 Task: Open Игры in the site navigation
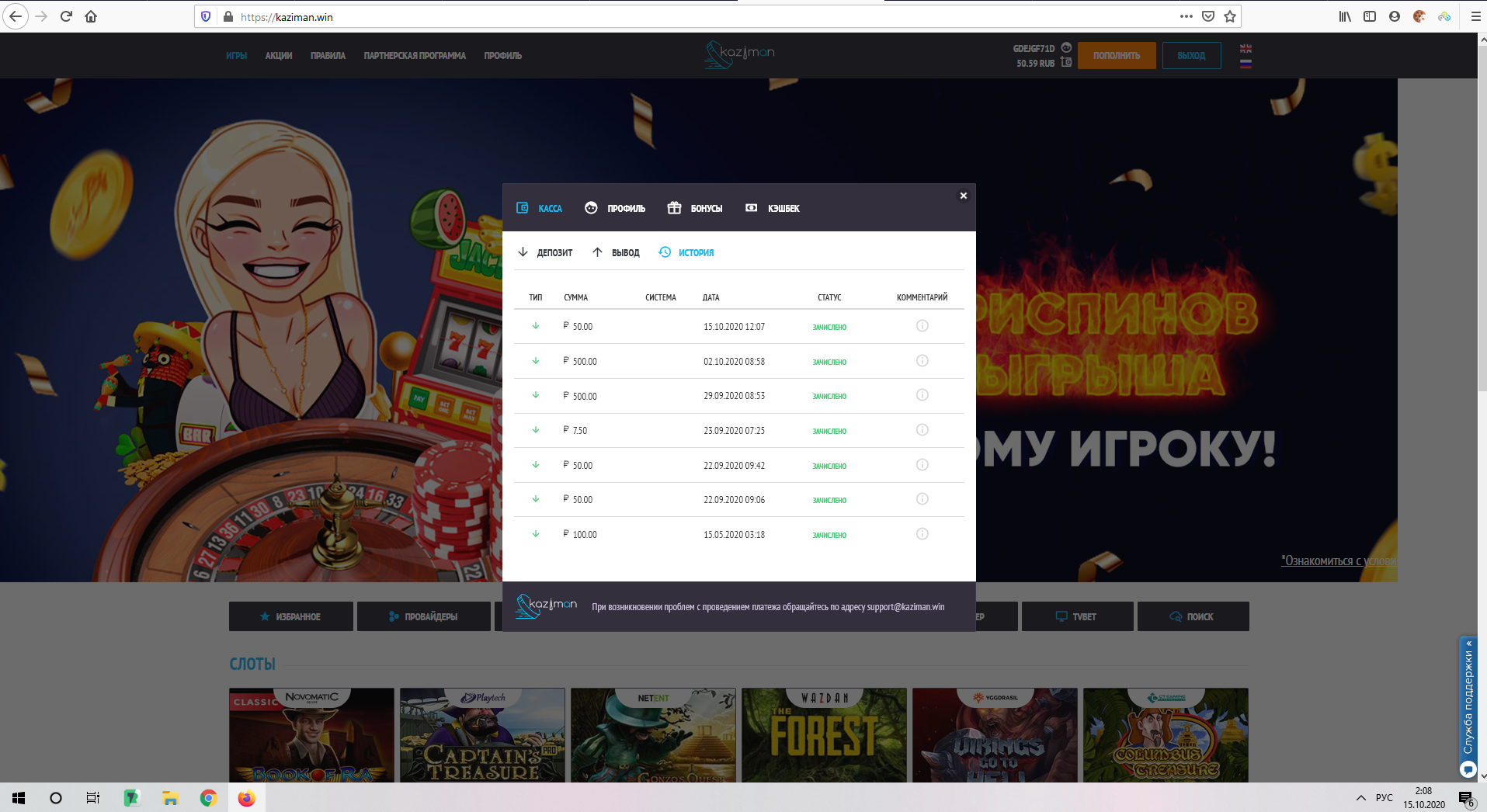click(237, 56)
